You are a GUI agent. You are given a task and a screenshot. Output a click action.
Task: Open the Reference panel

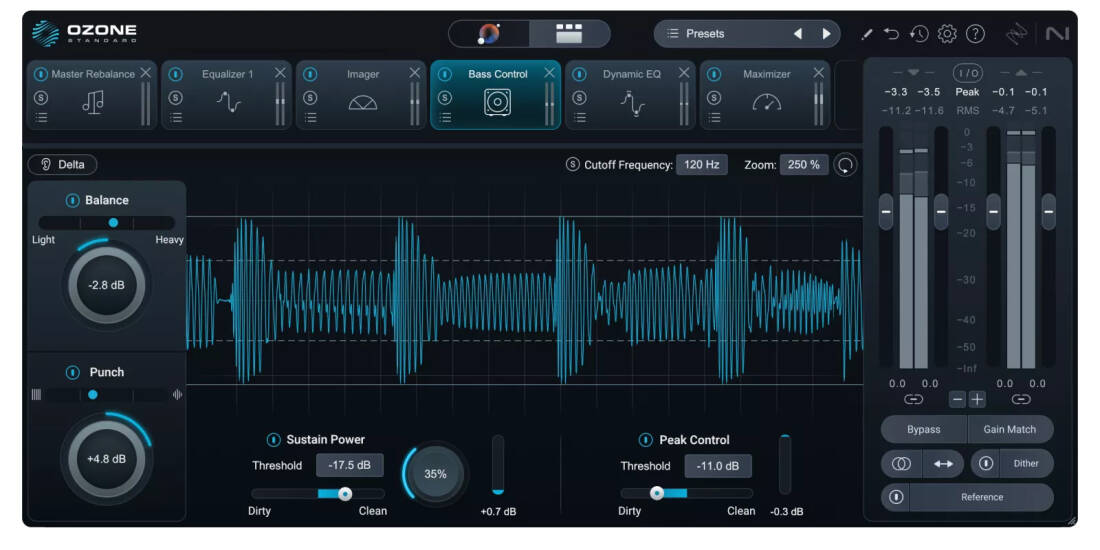[981, 497]
